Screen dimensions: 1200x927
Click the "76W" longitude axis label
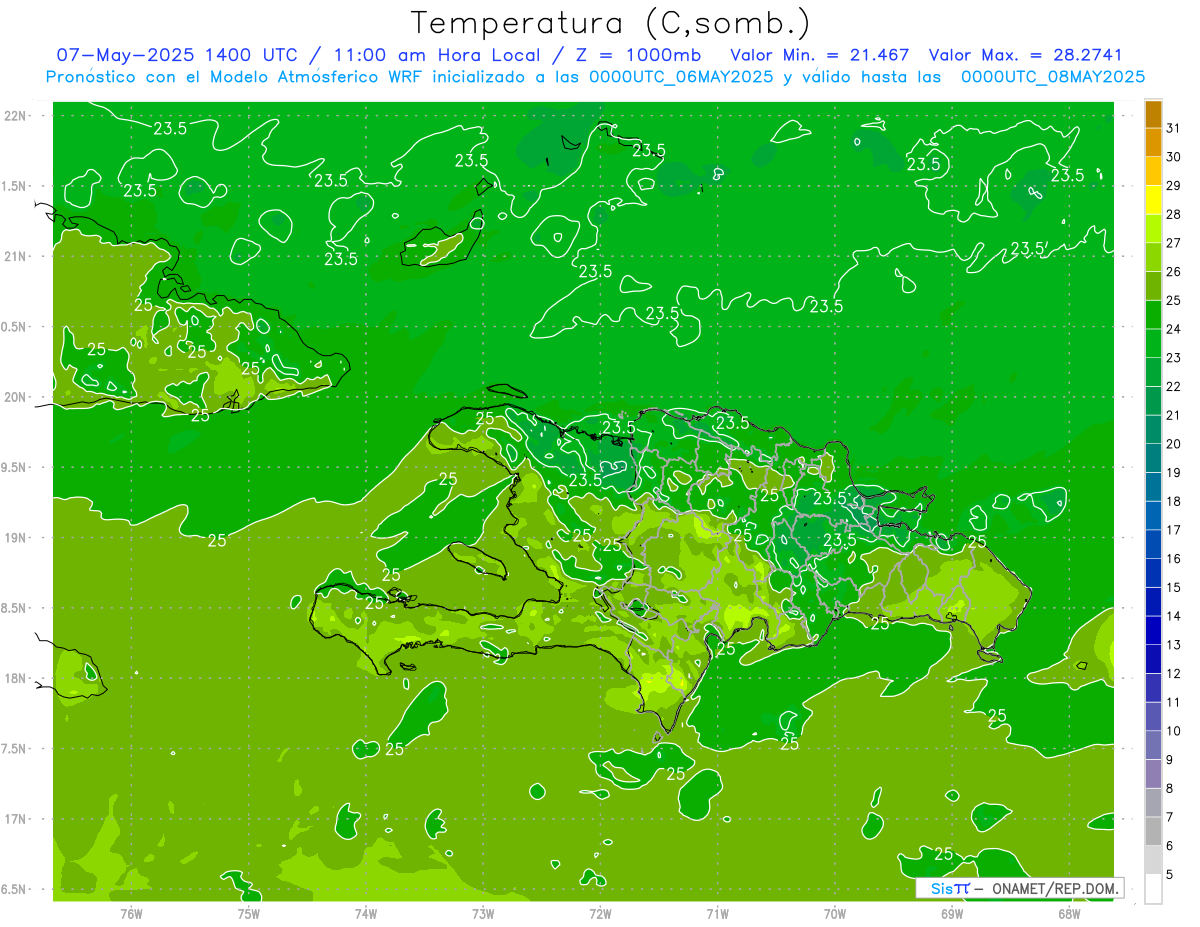tap(131, 913)
